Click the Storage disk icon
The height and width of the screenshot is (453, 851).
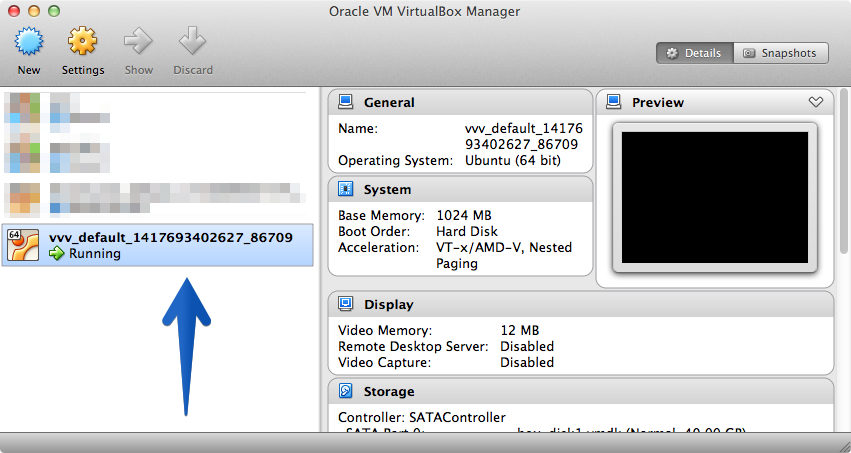pyautogui.click(x=346, y=391)
